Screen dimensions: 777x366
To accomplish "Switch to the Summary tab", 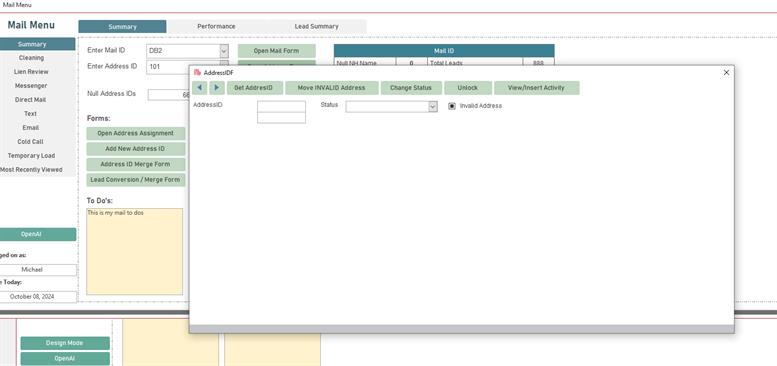I will coord(122,27).
